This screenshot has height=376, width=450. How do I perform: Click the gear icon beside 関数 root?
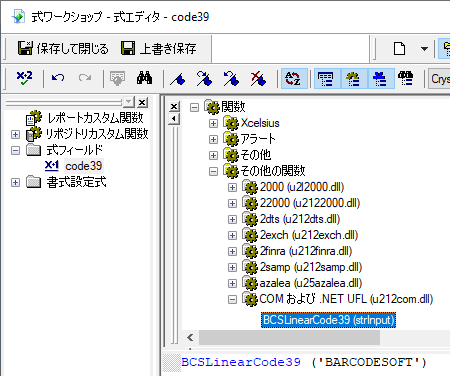212,107
